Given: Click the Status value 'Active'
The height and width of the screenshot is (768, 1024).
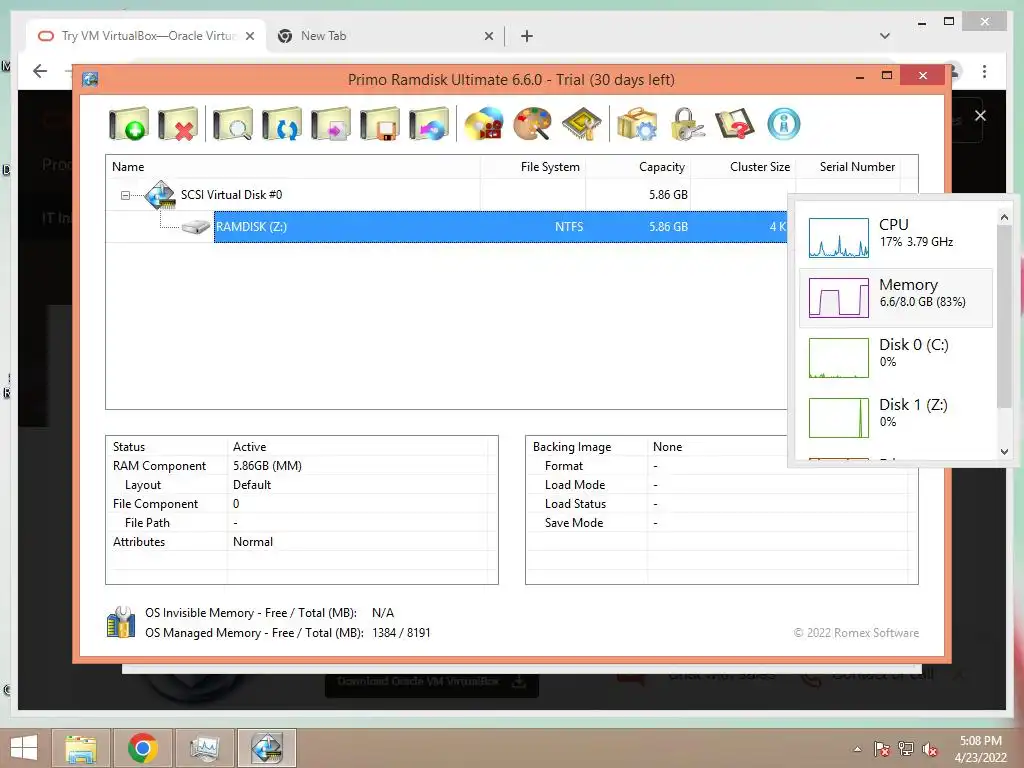Looking at the screenshot, I should pos(249,447).
